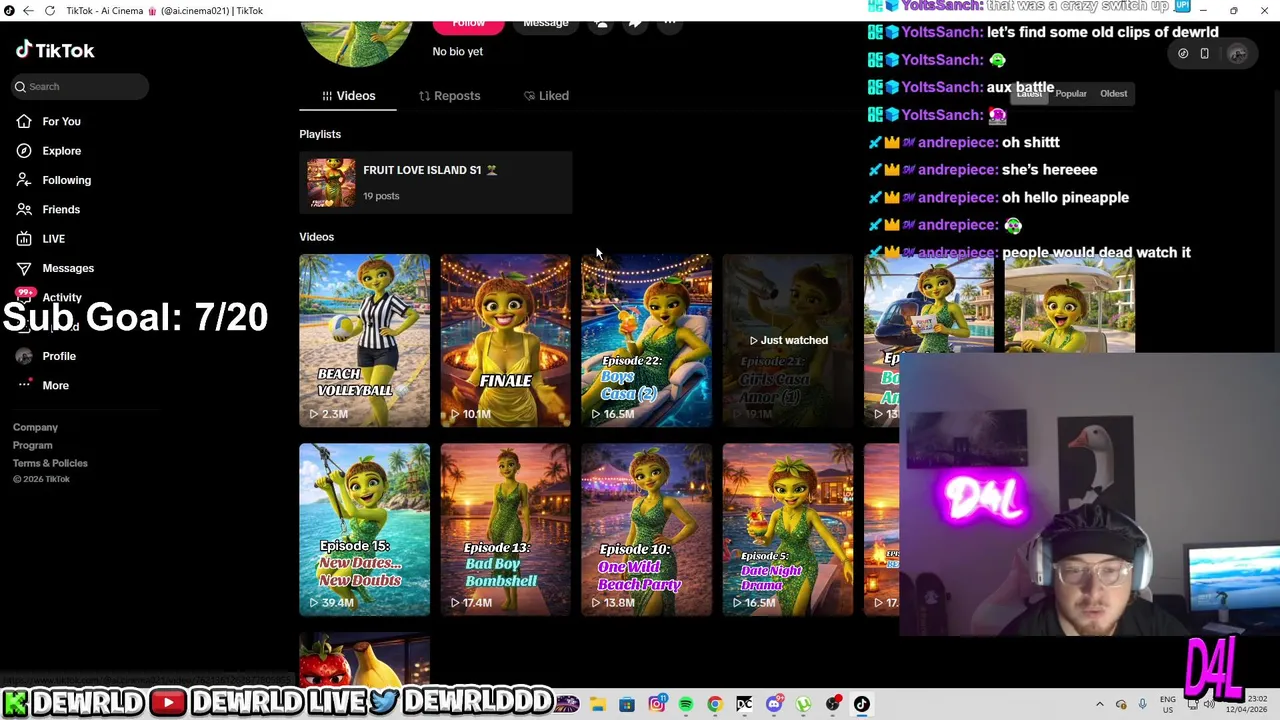This screenshot has width=1280, height=720.
Task: Show hidden system tray icons
Action: tap(1099, 704)
